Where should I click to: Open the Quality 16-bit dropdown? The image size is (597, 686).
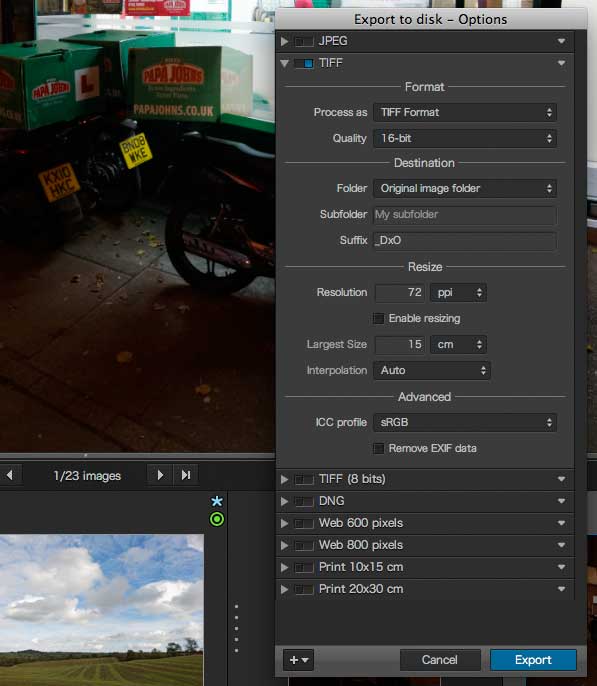pos(464,138)
